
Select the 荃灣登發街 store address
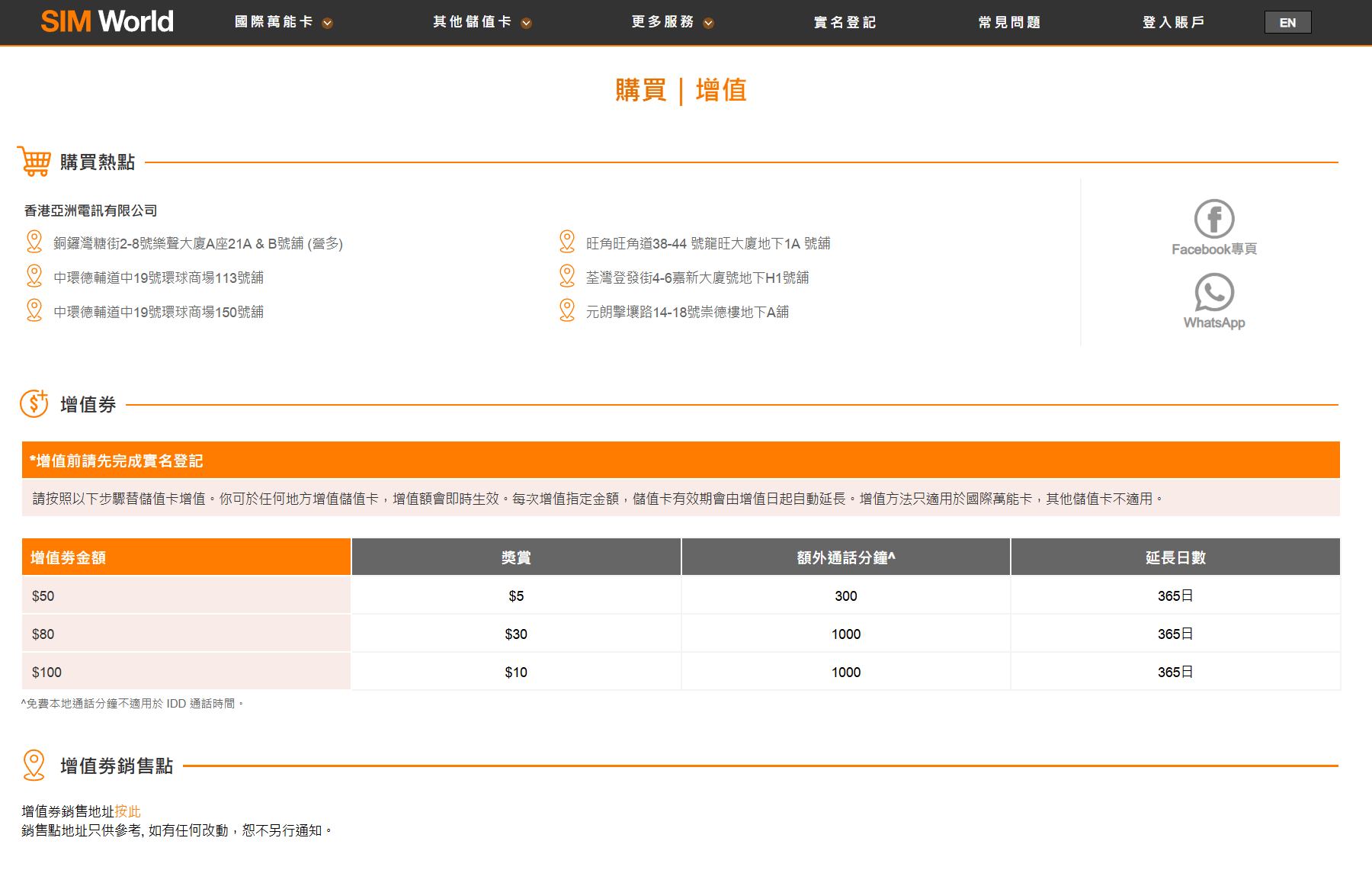click(697, 278)
